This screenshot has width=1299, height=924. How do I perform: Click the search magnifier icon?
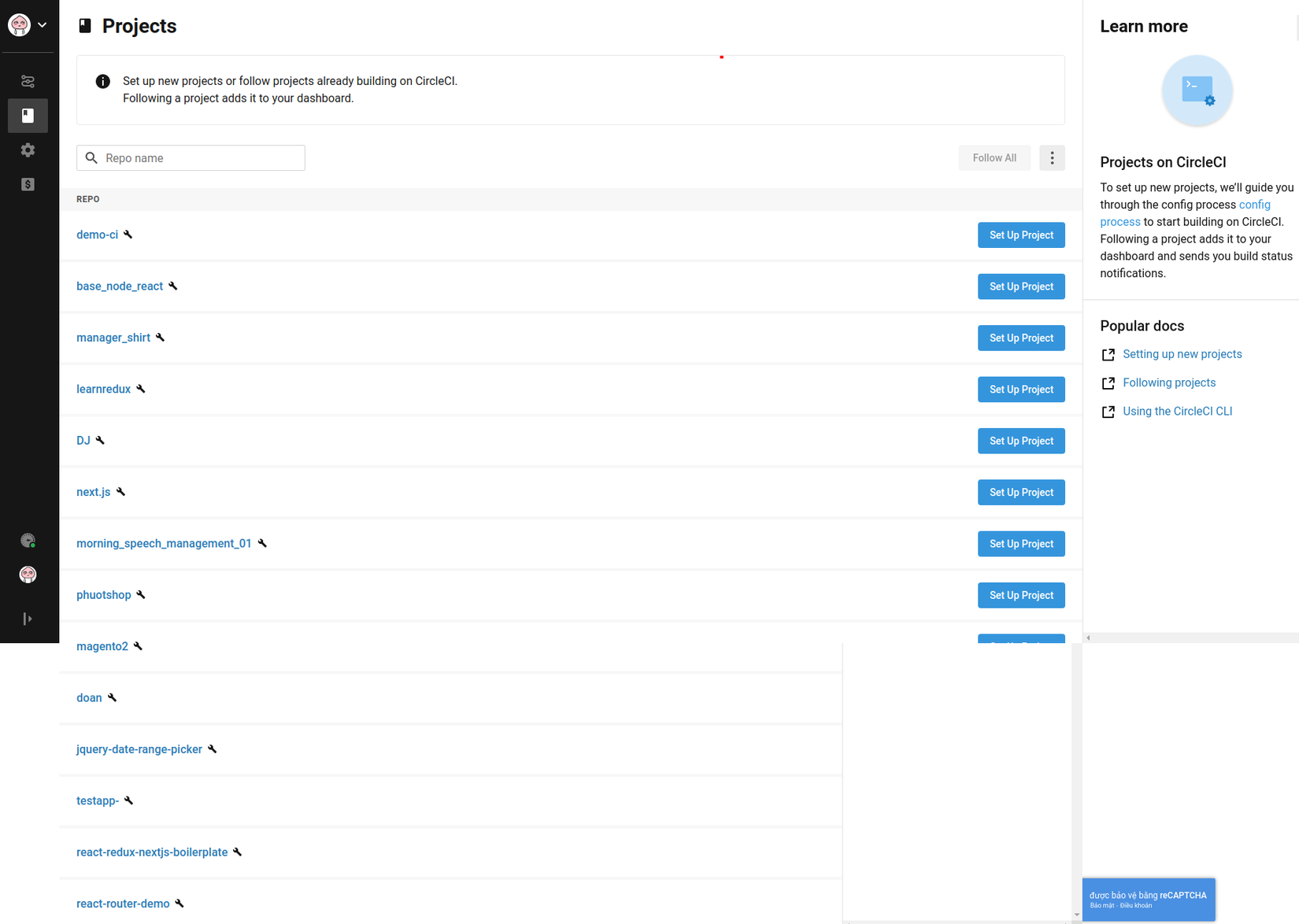tap(91, 158)
